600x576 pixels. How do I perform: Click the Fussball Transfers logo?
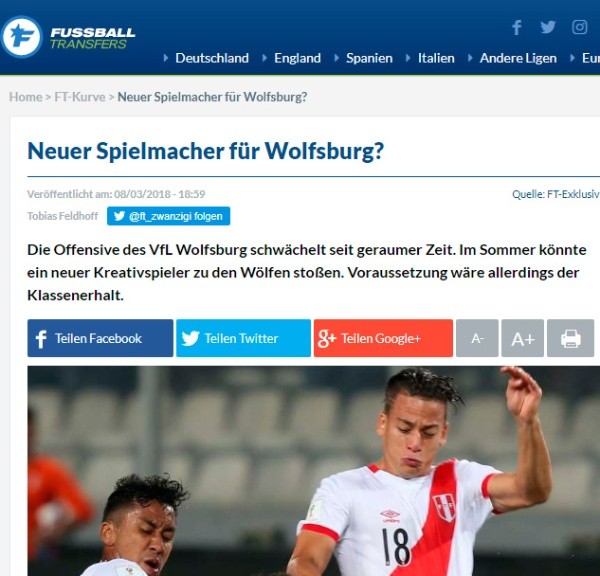click(x=68, y=37)
